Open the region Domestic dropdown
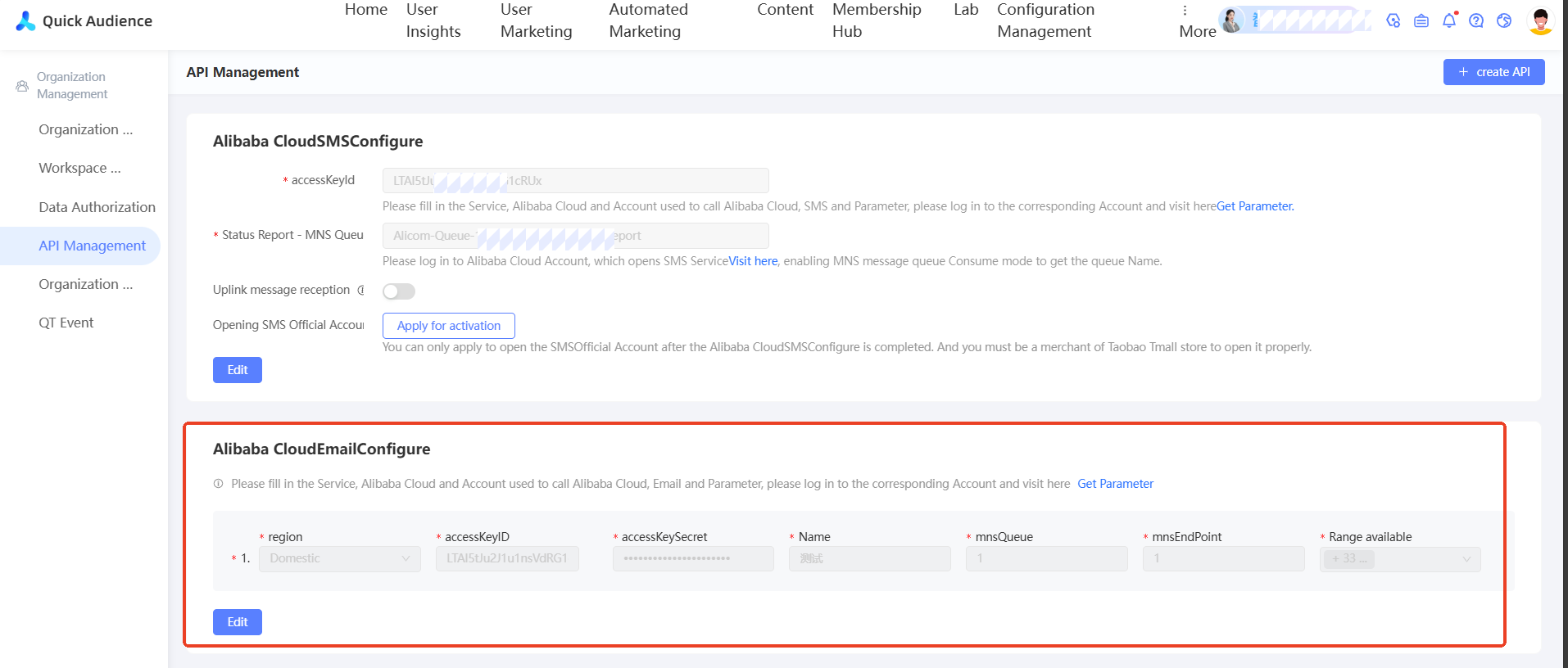This screenshot has width=1568, height=668. click(x=340, y=558)
